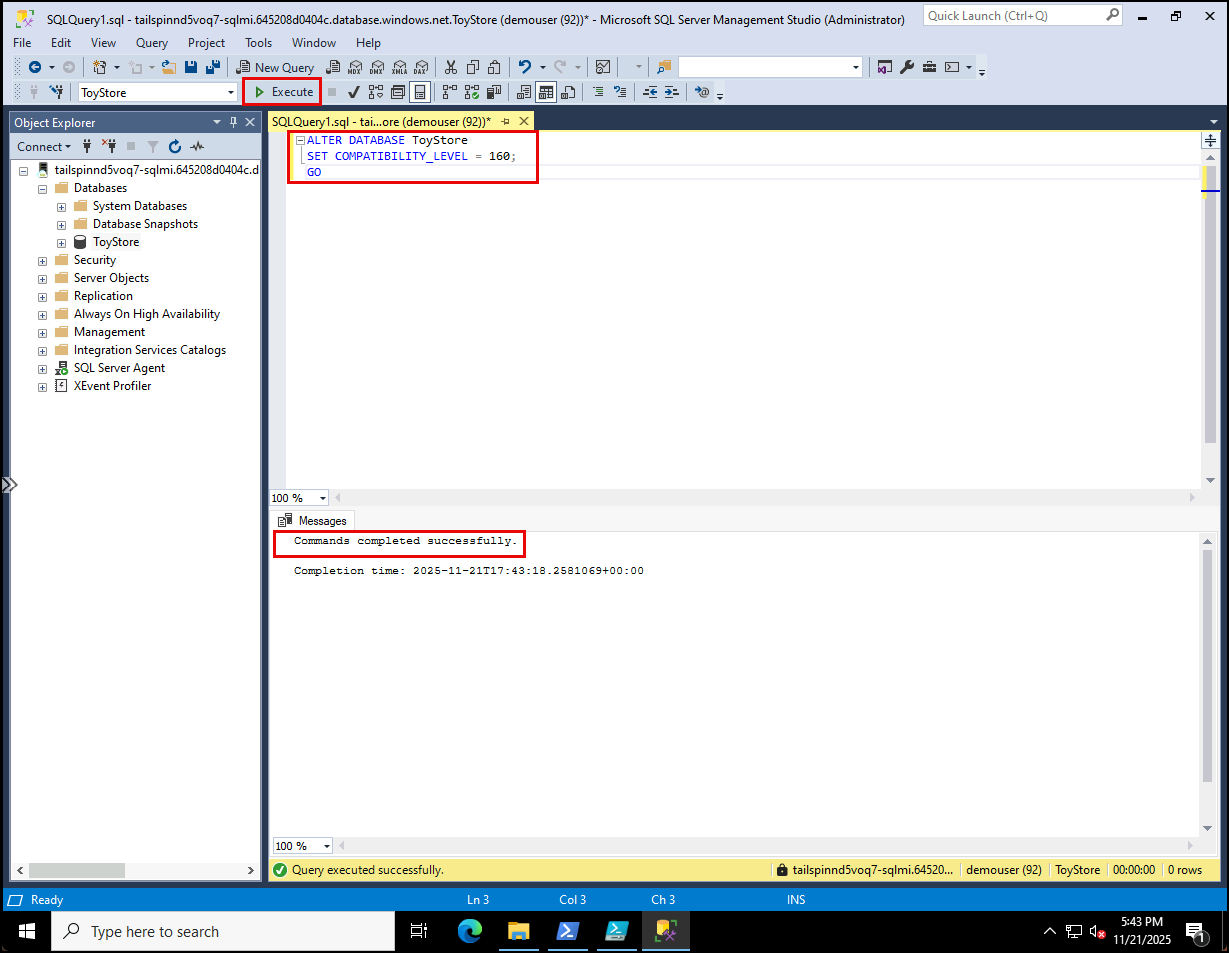Select the Cut icon on the toolbar
The width and height of the screenshot is (1229, 953).
[x=451, y=66]
